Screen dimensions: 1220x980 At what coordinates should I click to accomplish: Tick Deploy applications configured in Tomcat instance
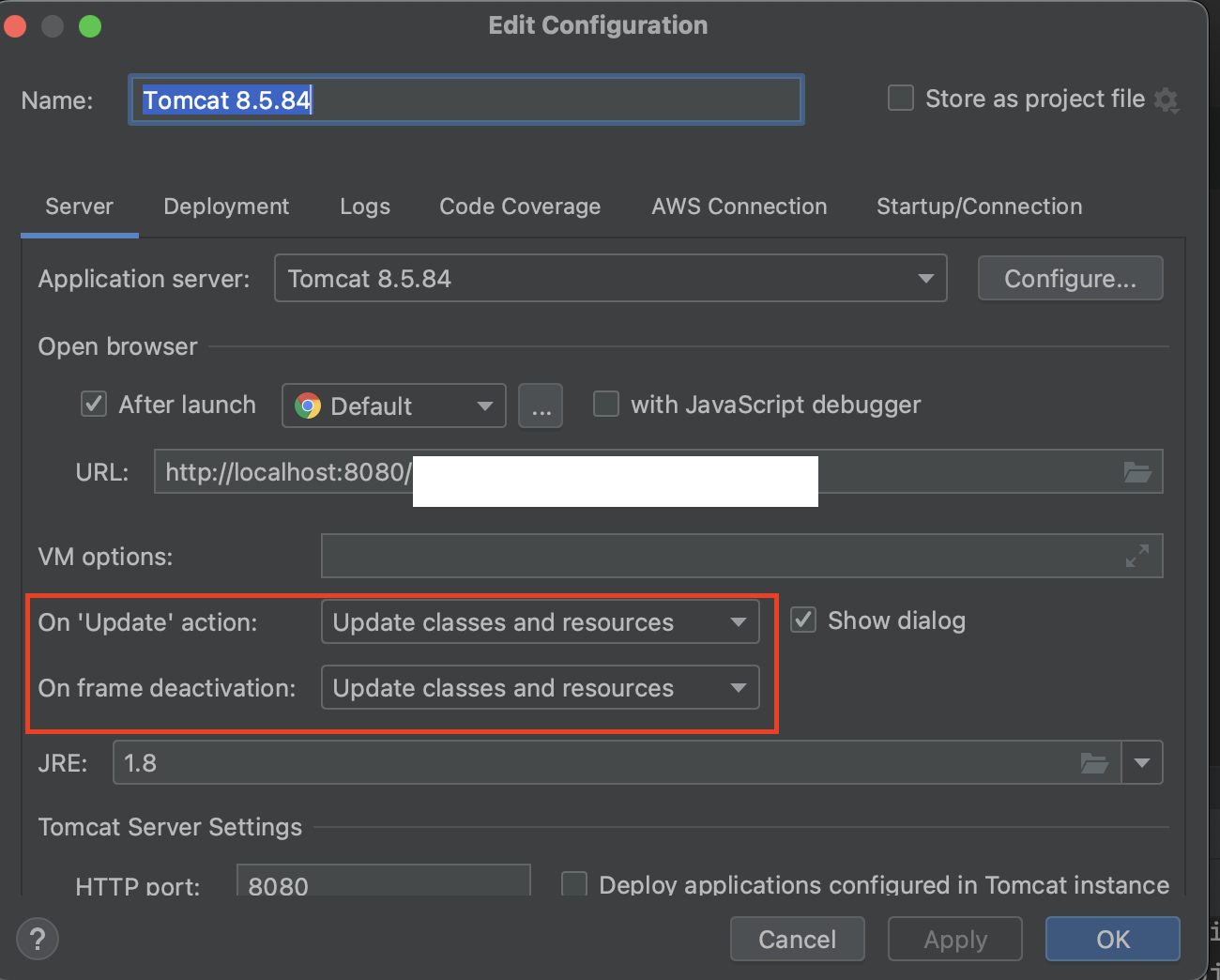click(x=574, y=884)
